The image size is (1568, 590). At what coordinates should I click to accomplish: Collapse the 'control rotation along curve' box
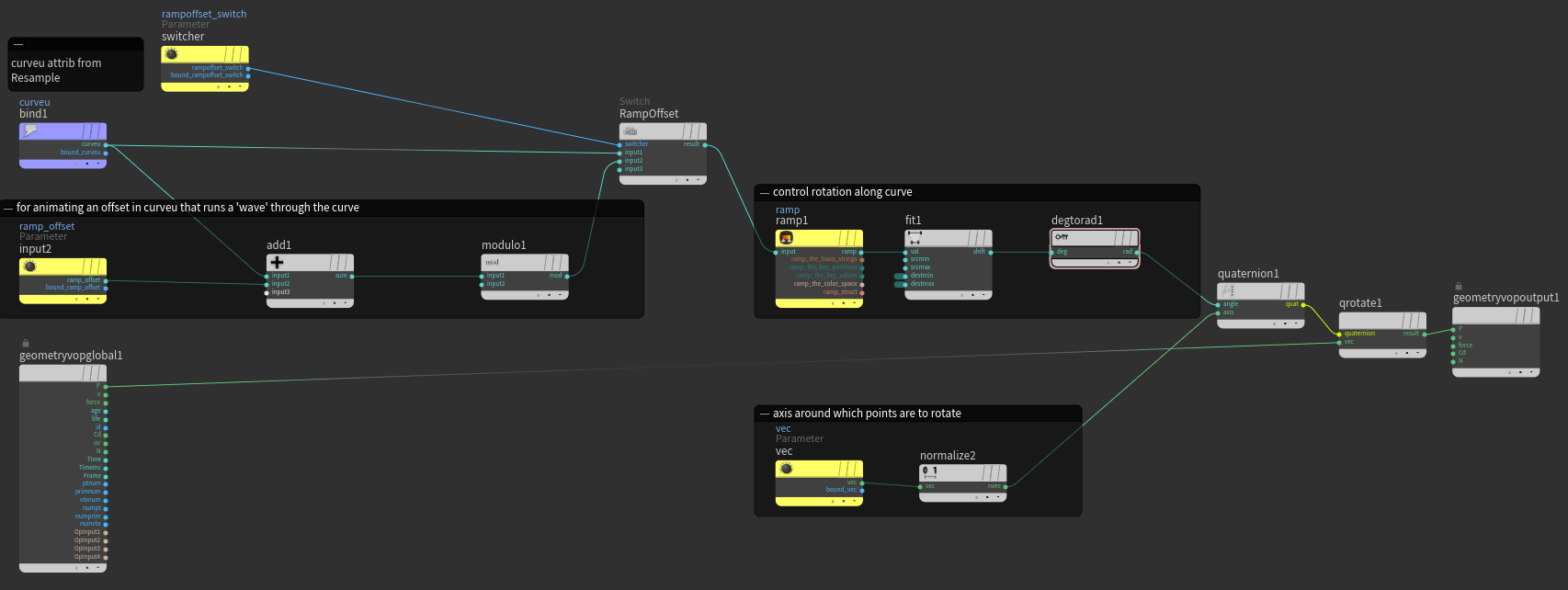click(763, 193)
